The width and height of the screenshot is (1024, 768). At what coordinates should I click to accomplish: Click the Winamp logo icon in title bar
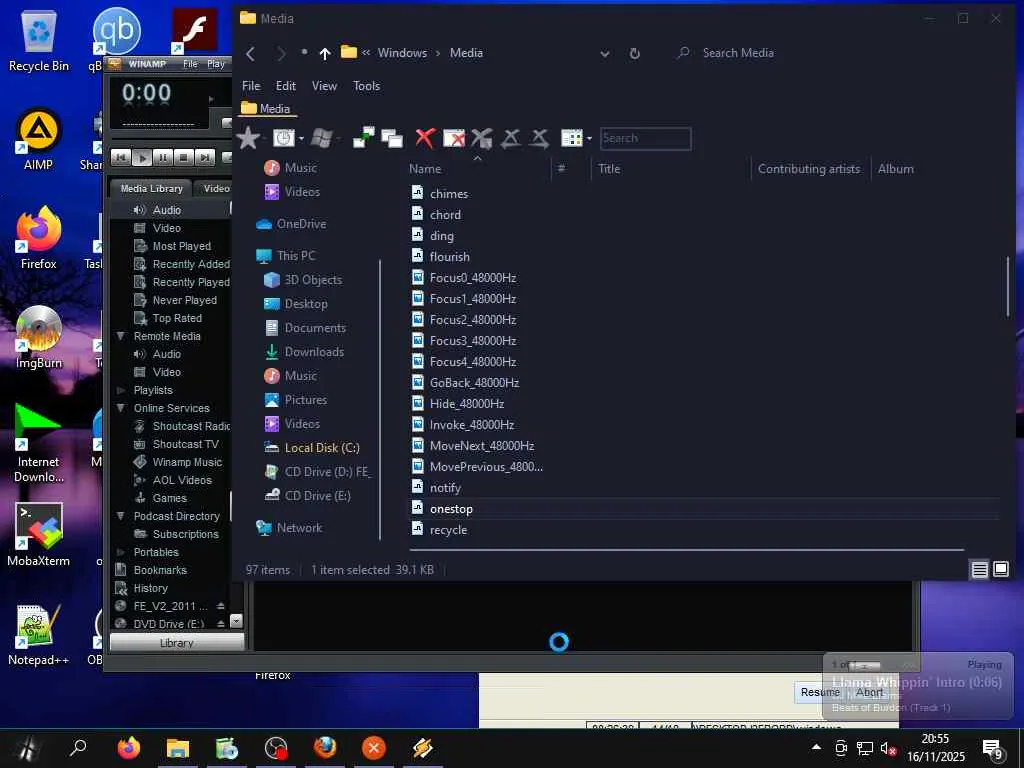[114, 64]
